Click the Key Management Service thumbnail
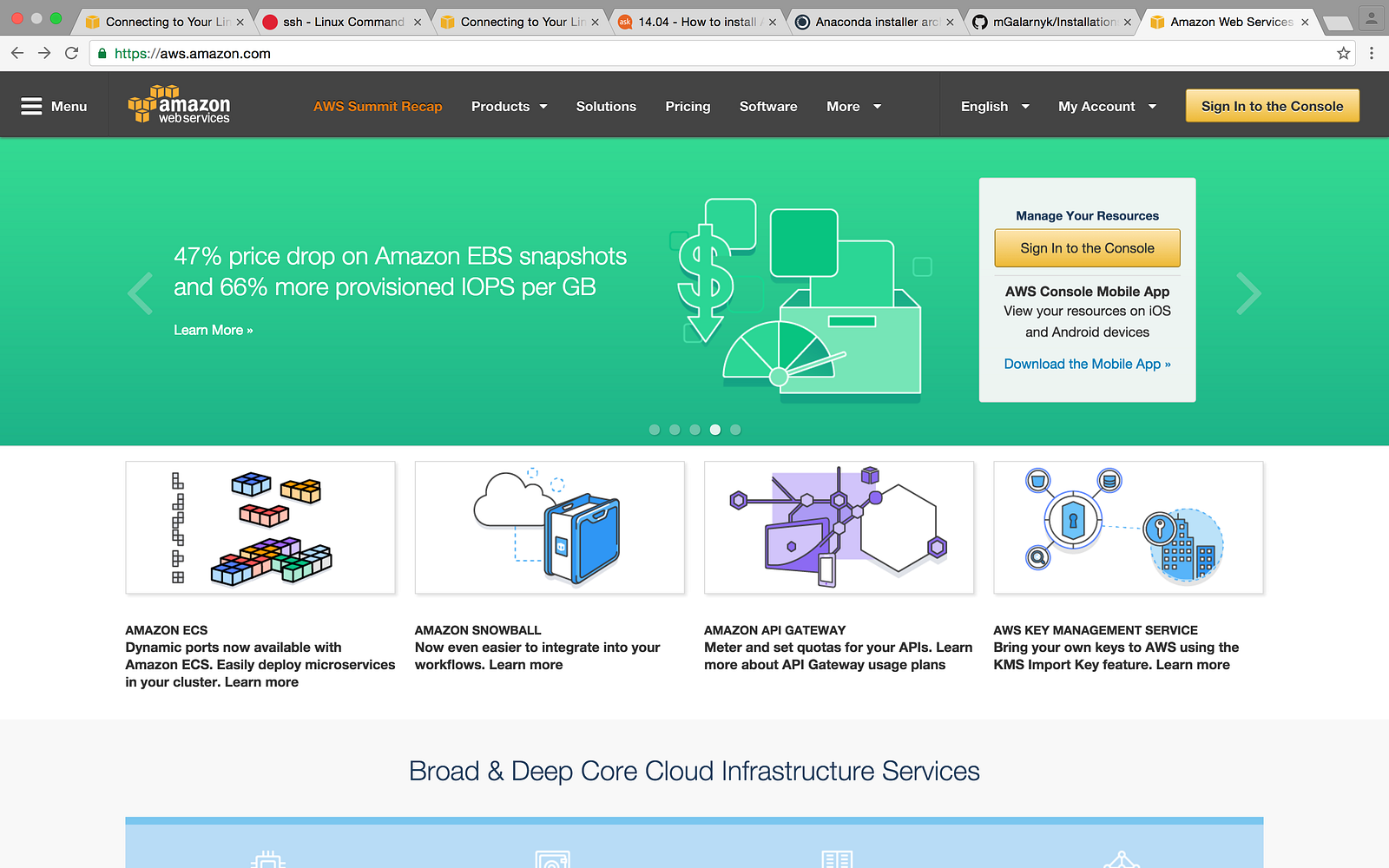 tap(1129, 528)
